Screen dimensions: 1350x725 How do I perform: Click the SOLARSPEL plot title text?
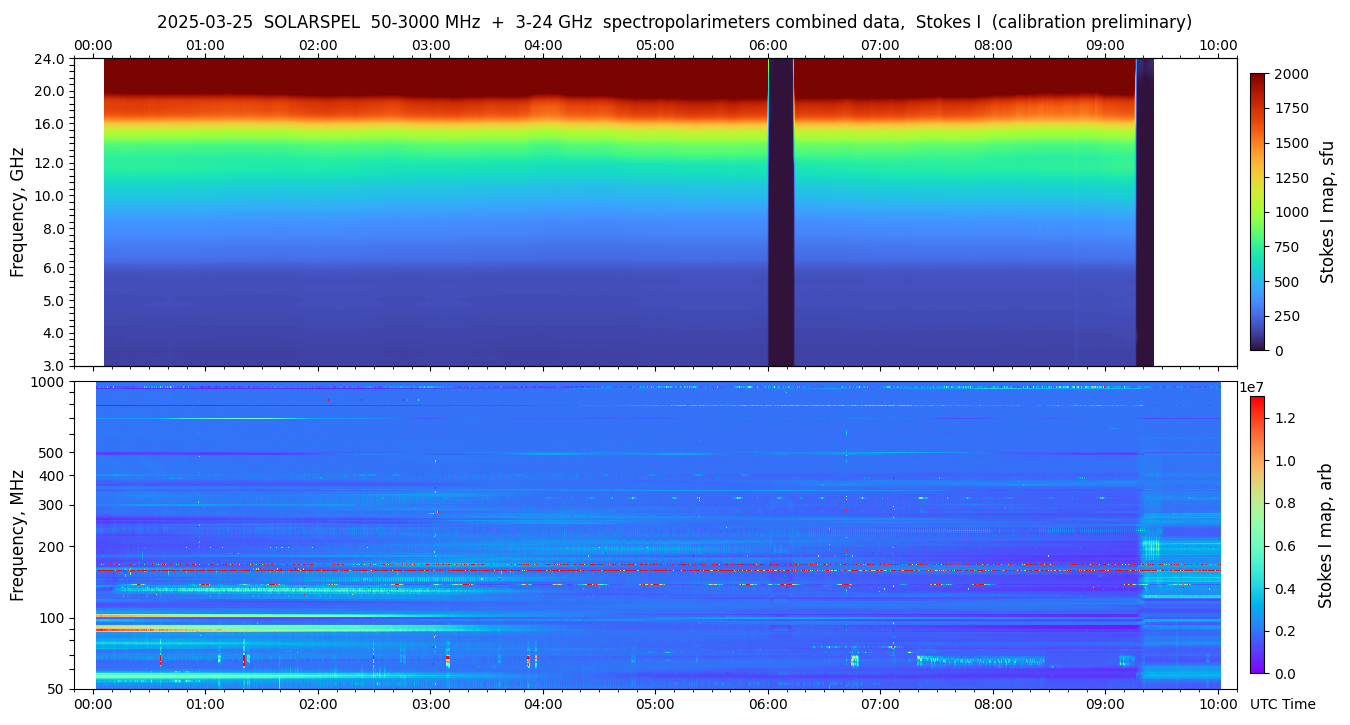[x=674, y=22]
